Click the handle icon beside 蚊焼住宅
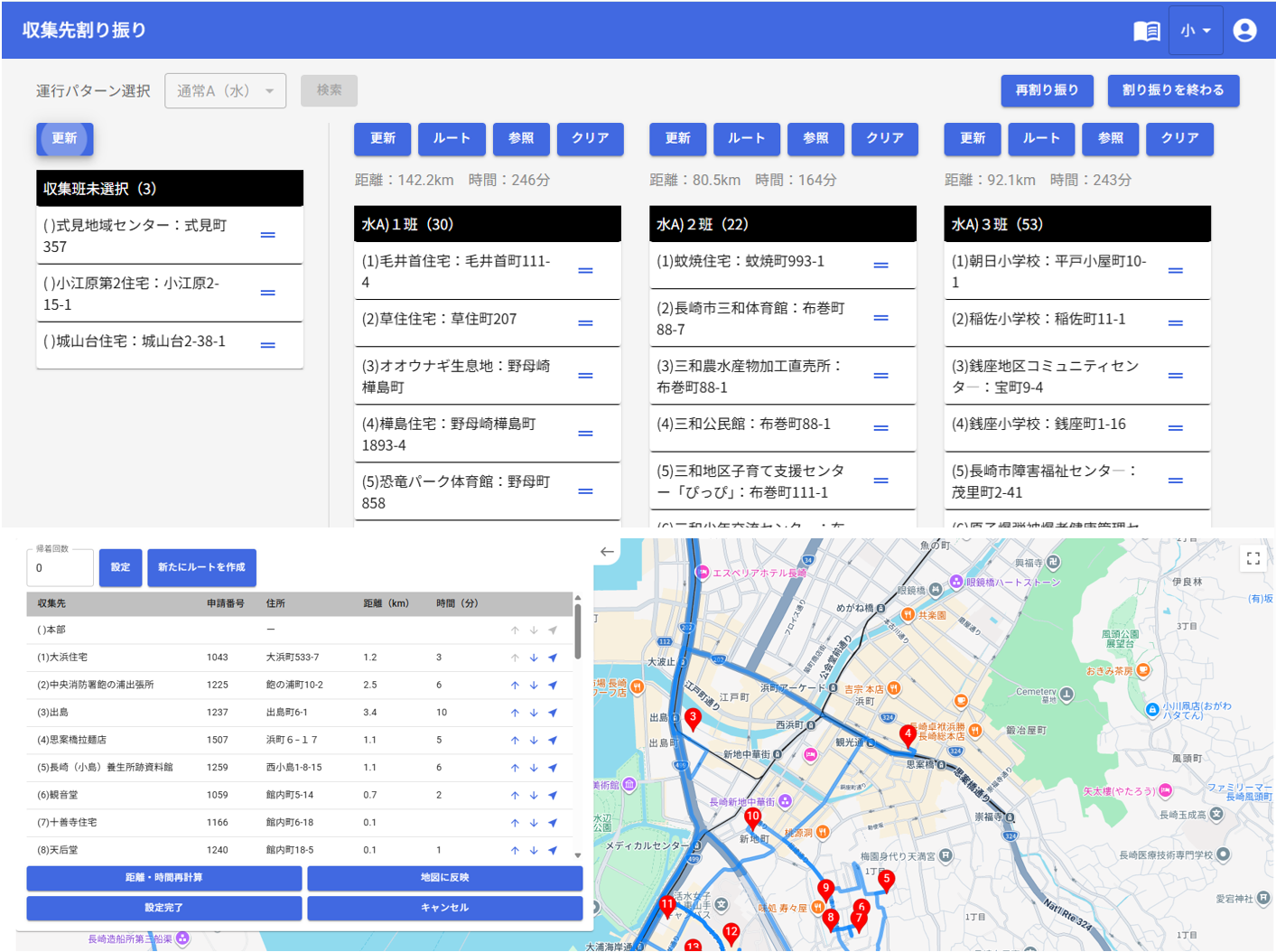Image resolution: width=1276 pixels, height=952 pixels. (x=881, y=266)
